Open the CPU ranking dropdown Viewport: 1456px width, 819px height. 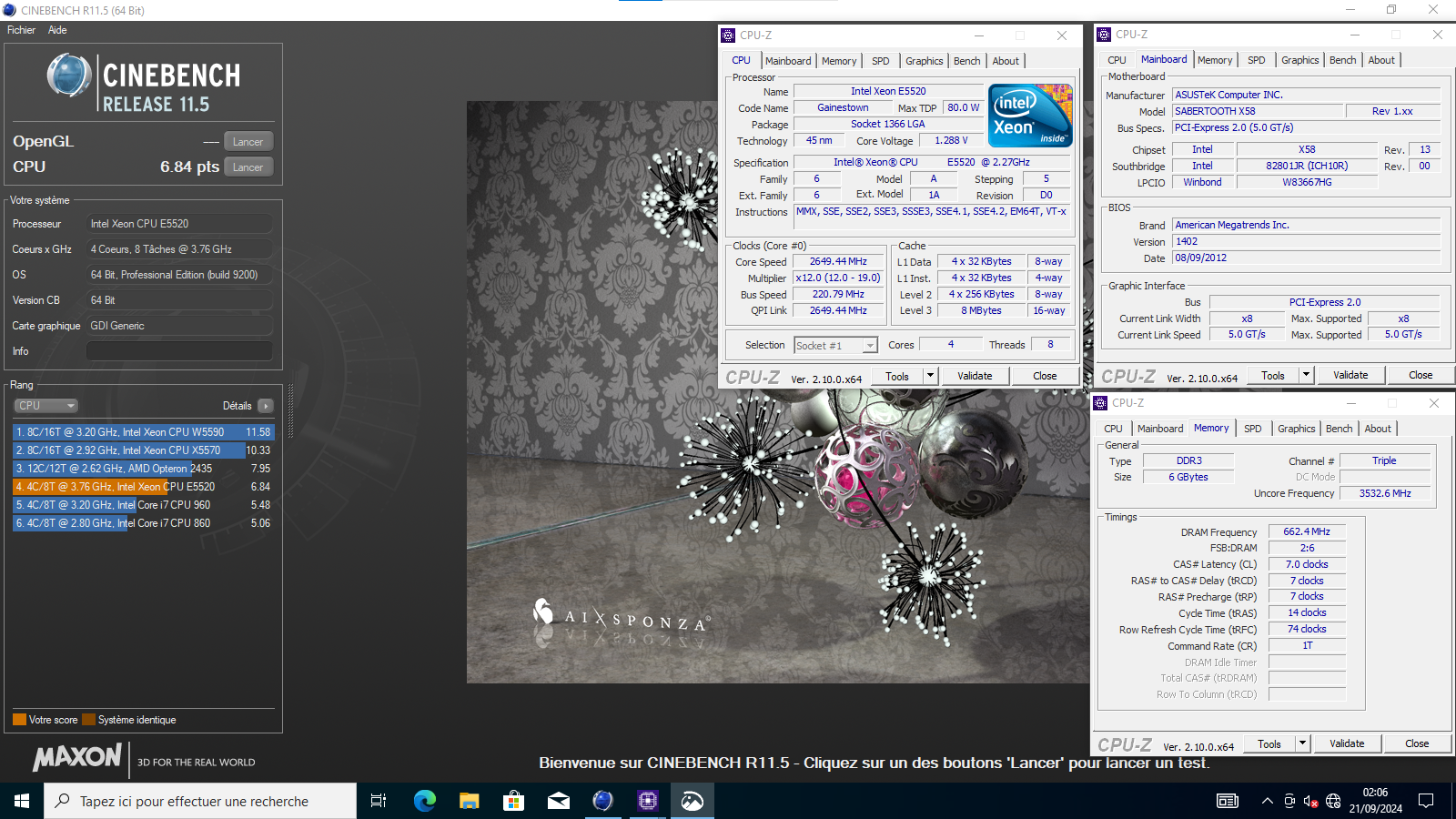click(x=45, y=406)
